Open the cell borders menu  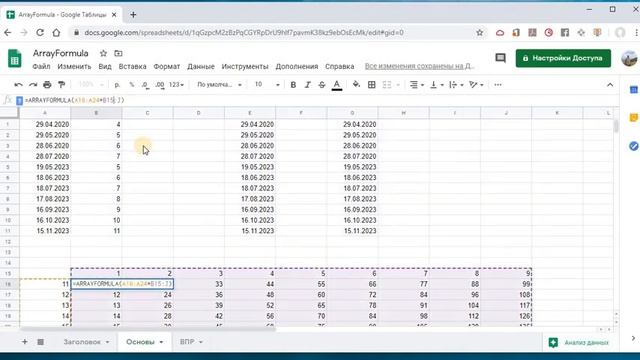[371, 85]
